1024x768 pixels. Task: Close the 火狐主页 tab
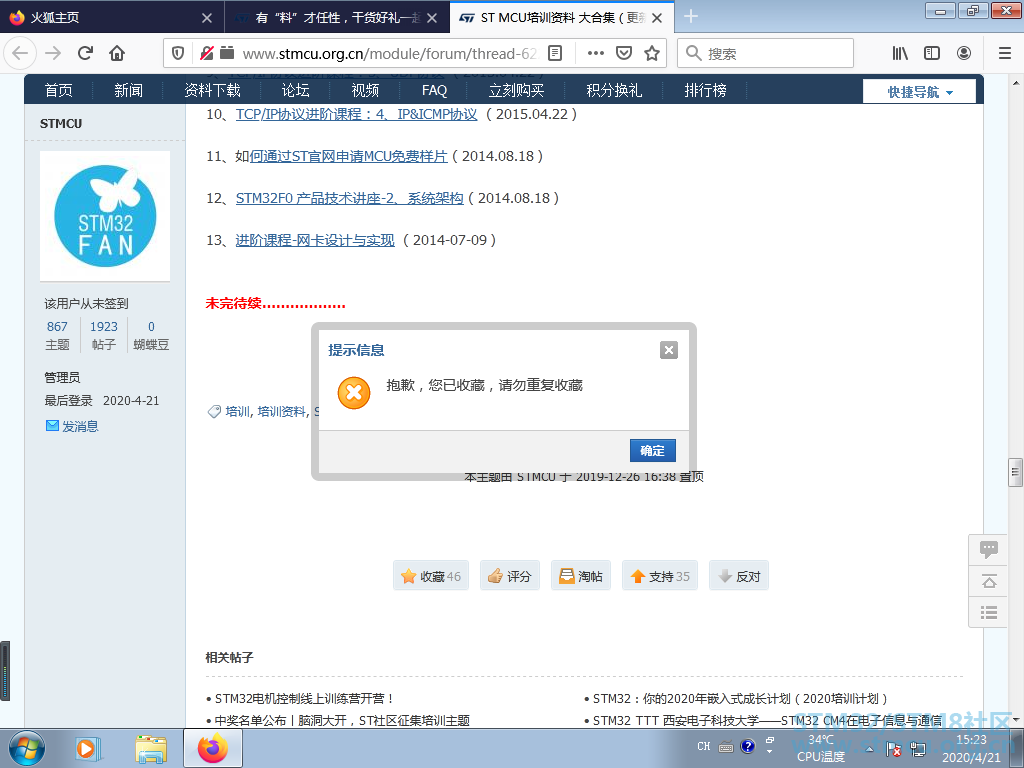207,18
